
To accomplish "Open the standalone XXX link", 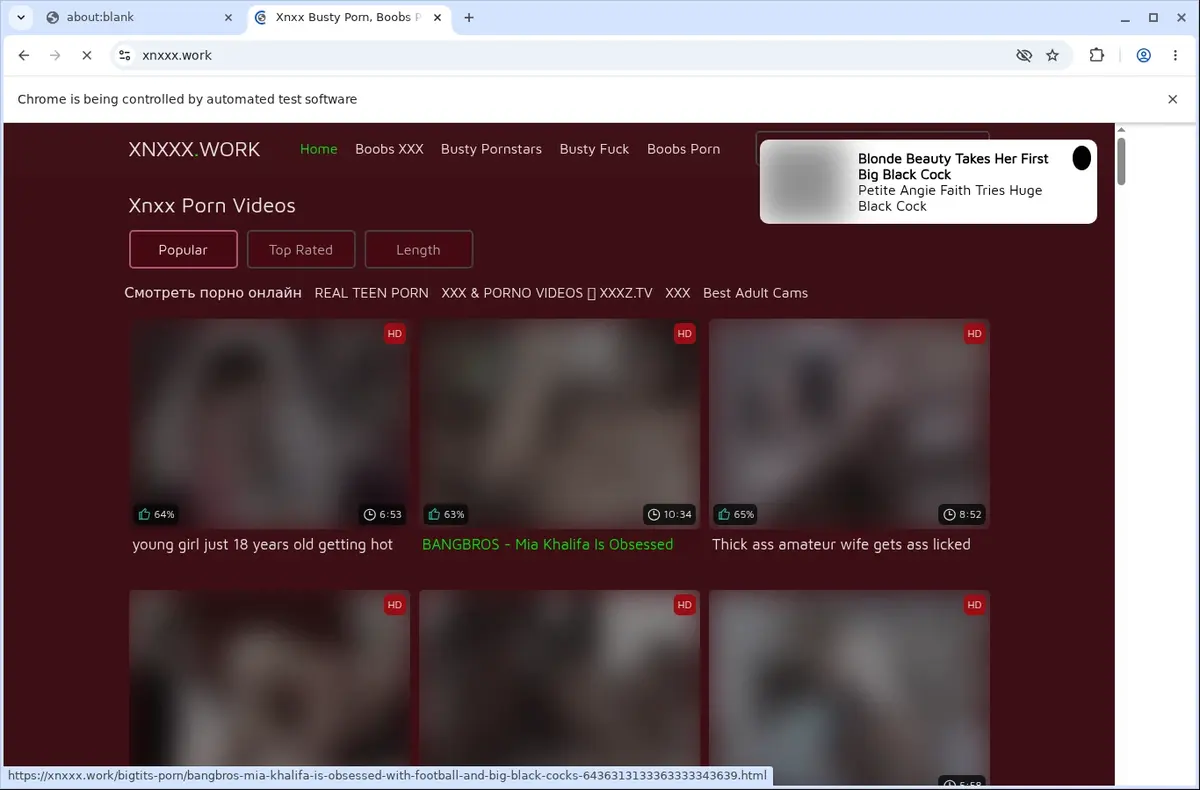I will pos(678,293).
